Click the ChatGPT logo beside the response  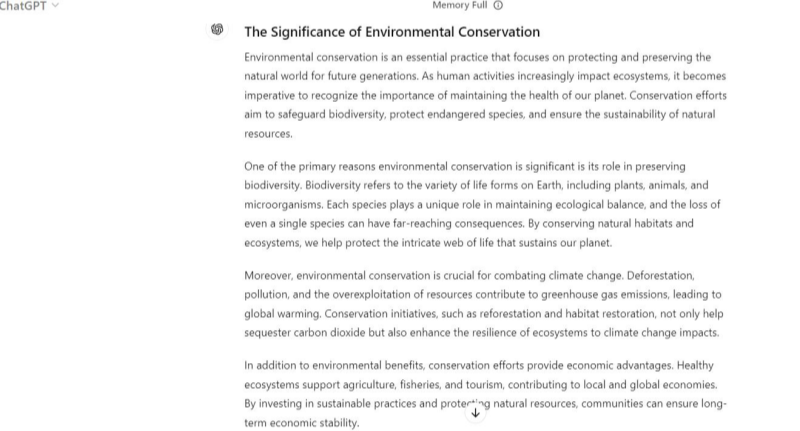point(217,30)
